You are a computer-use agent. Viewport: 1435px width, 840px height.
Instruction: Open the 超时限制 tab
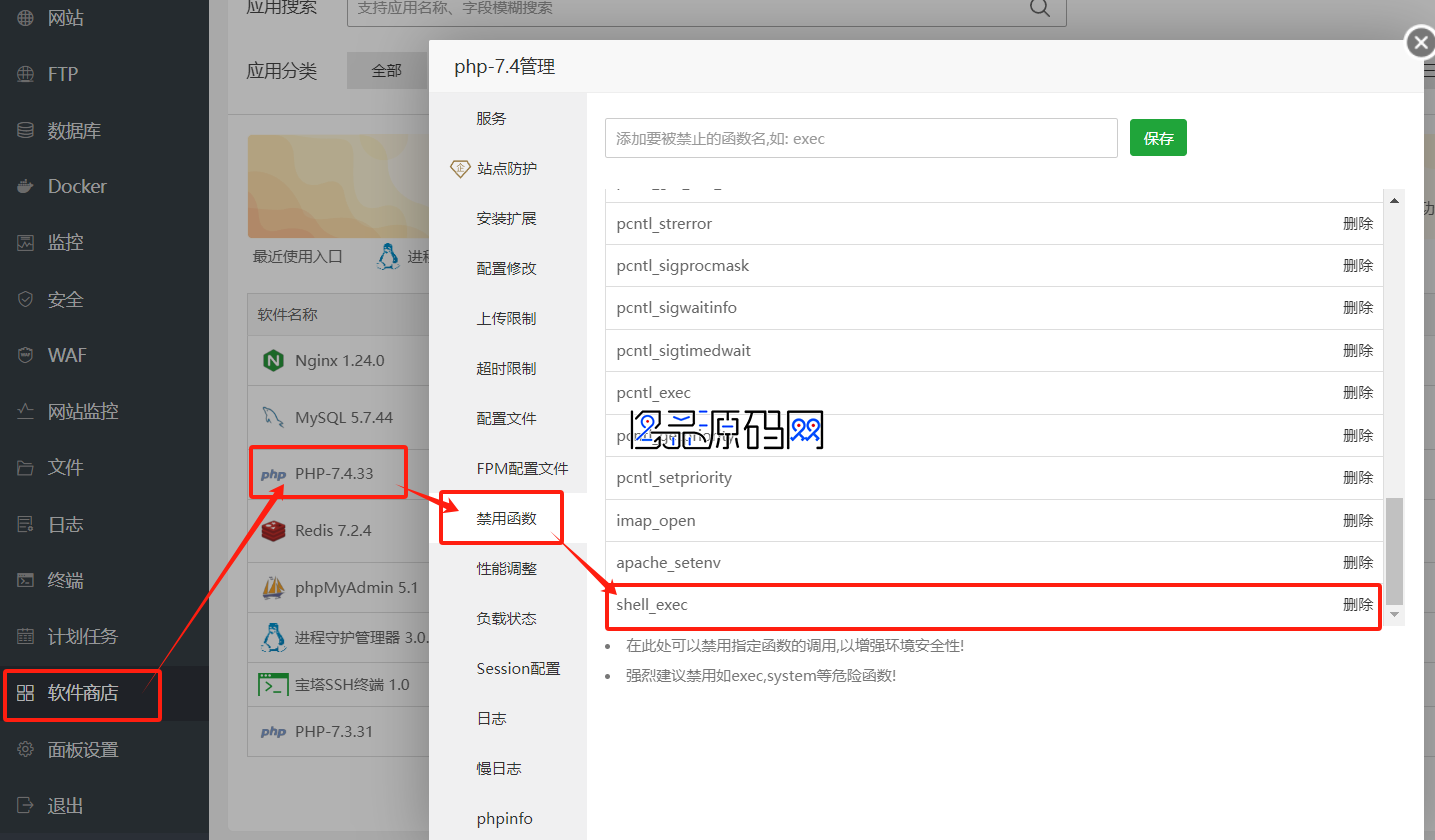click(506, 368)
